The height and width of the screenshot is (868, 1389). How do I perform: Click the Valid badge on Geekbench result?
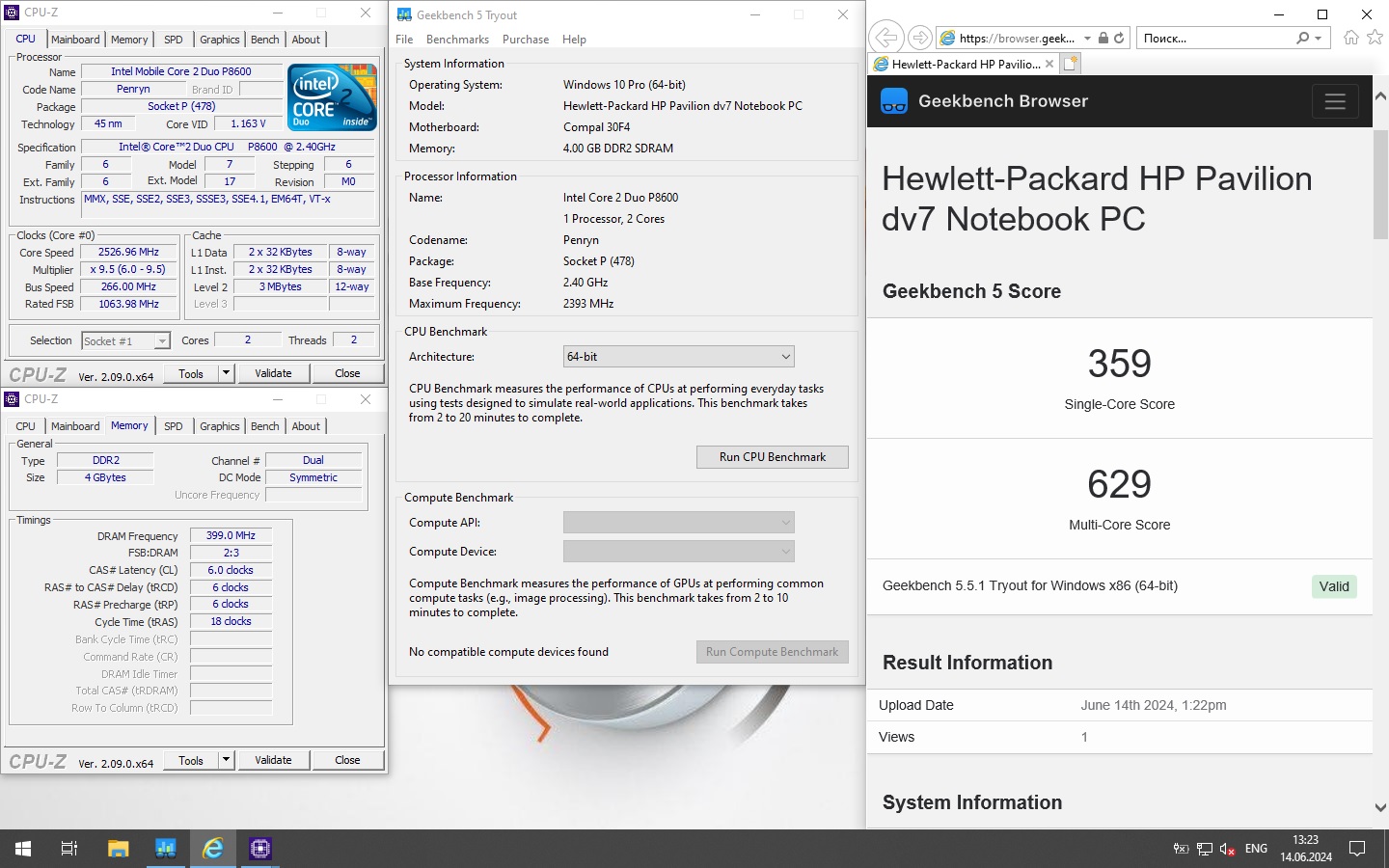[x=1334, y=586]
